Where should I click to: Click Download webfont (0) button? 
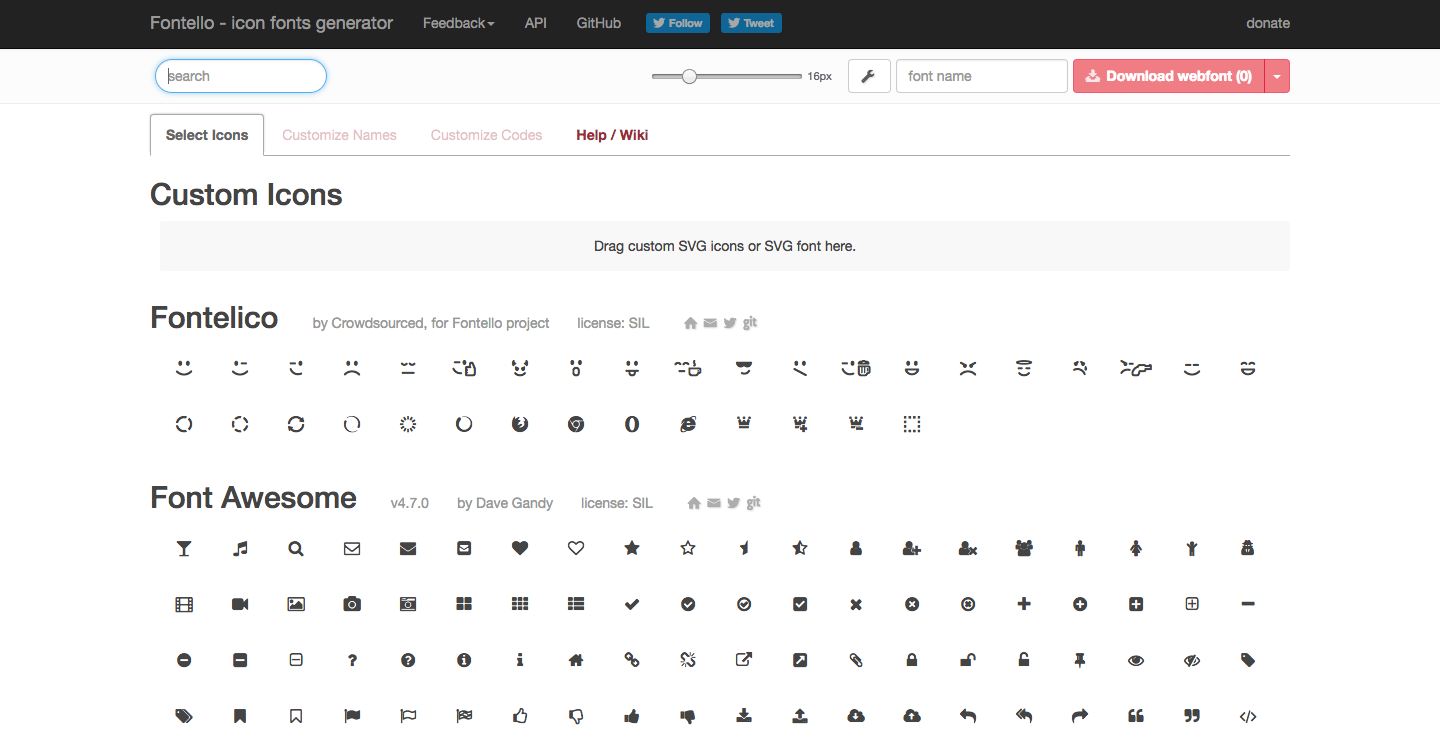pyautogui.click(x=1169, y=76)
